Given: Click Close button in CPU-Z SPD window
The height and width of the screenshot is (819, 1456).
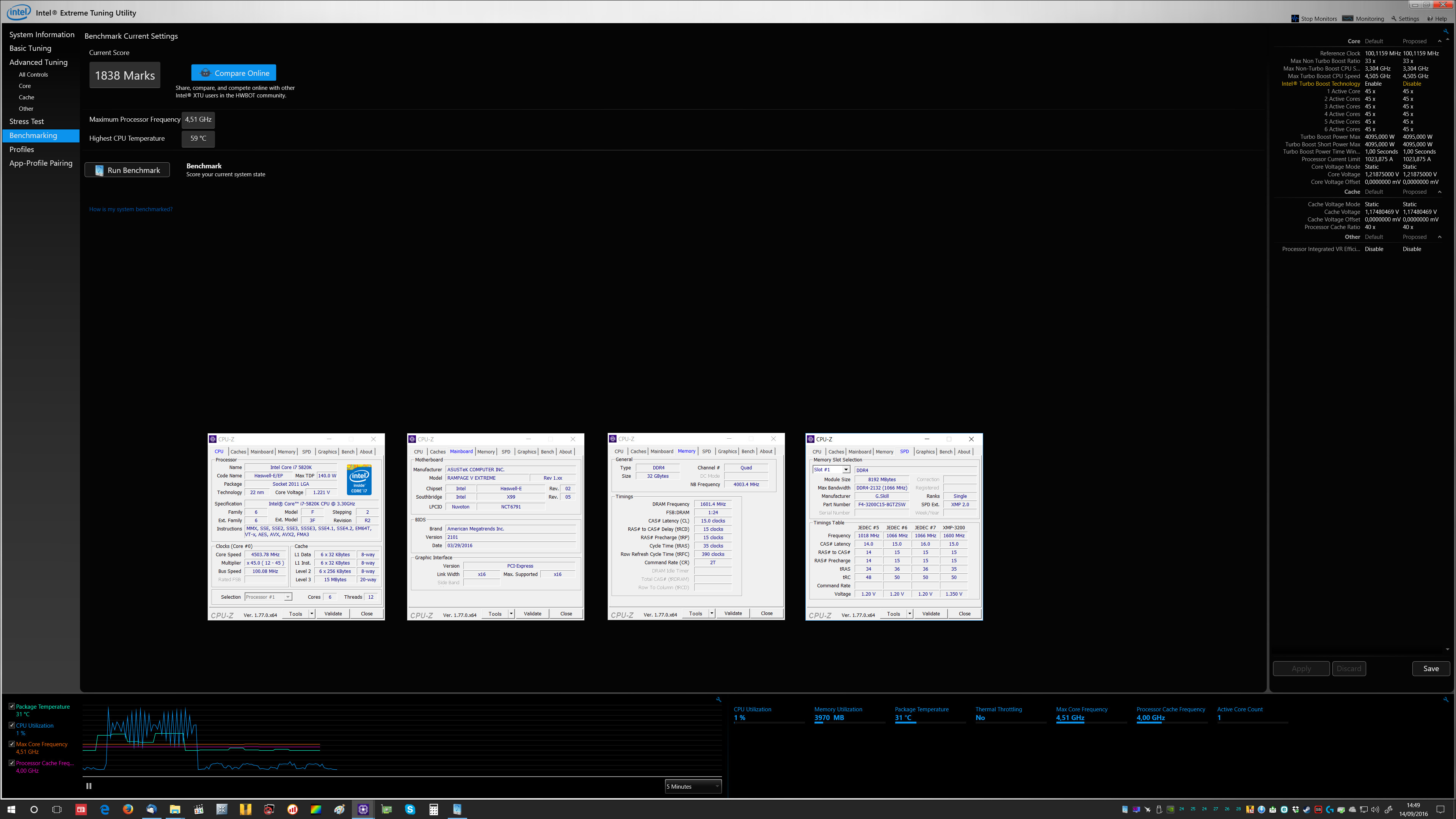Looking at the screenshot, I should click(x=964, y=614).
